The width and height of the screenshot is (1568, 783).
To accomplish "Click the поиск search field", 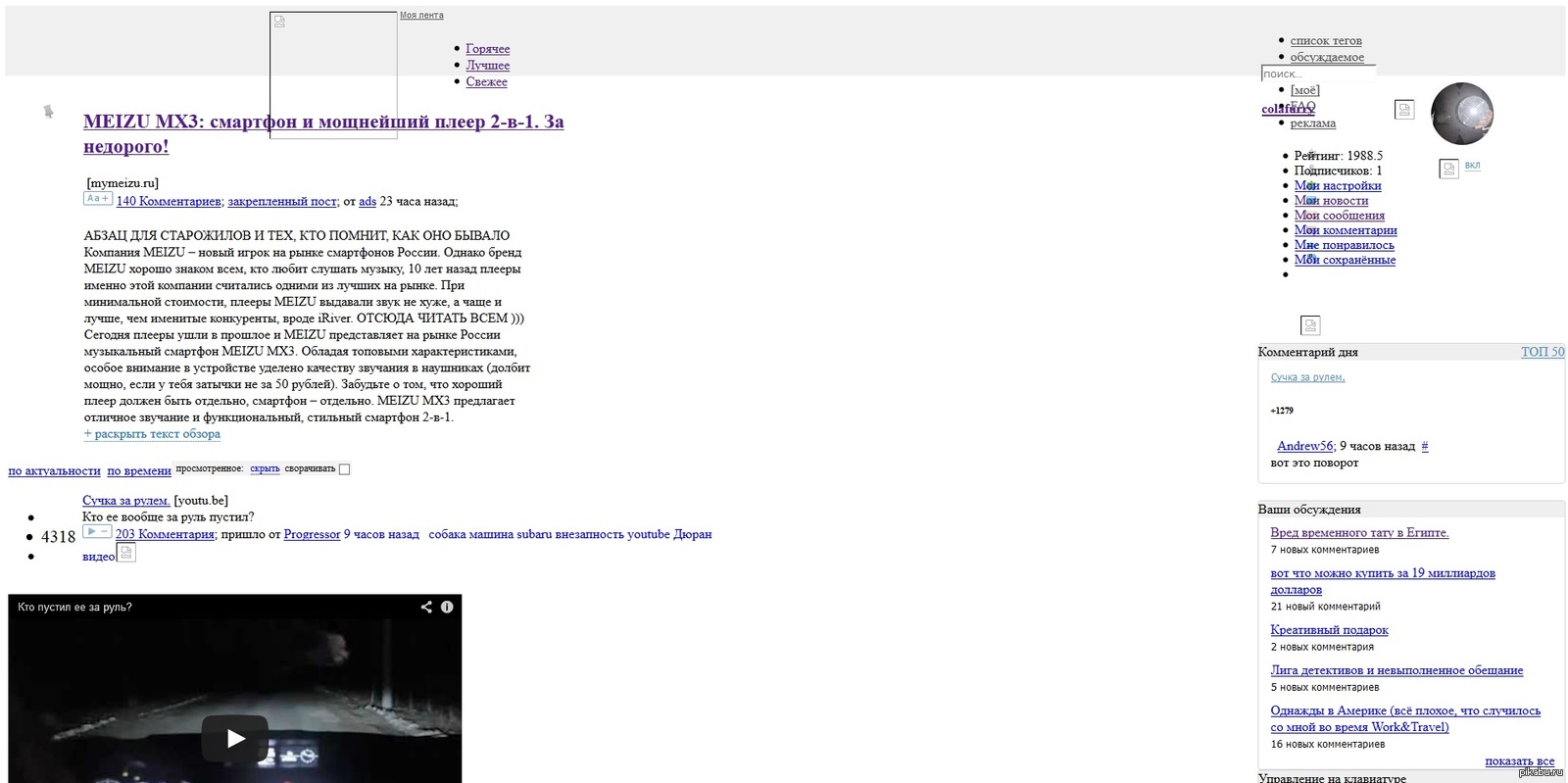I will [x=1318, y=73].
